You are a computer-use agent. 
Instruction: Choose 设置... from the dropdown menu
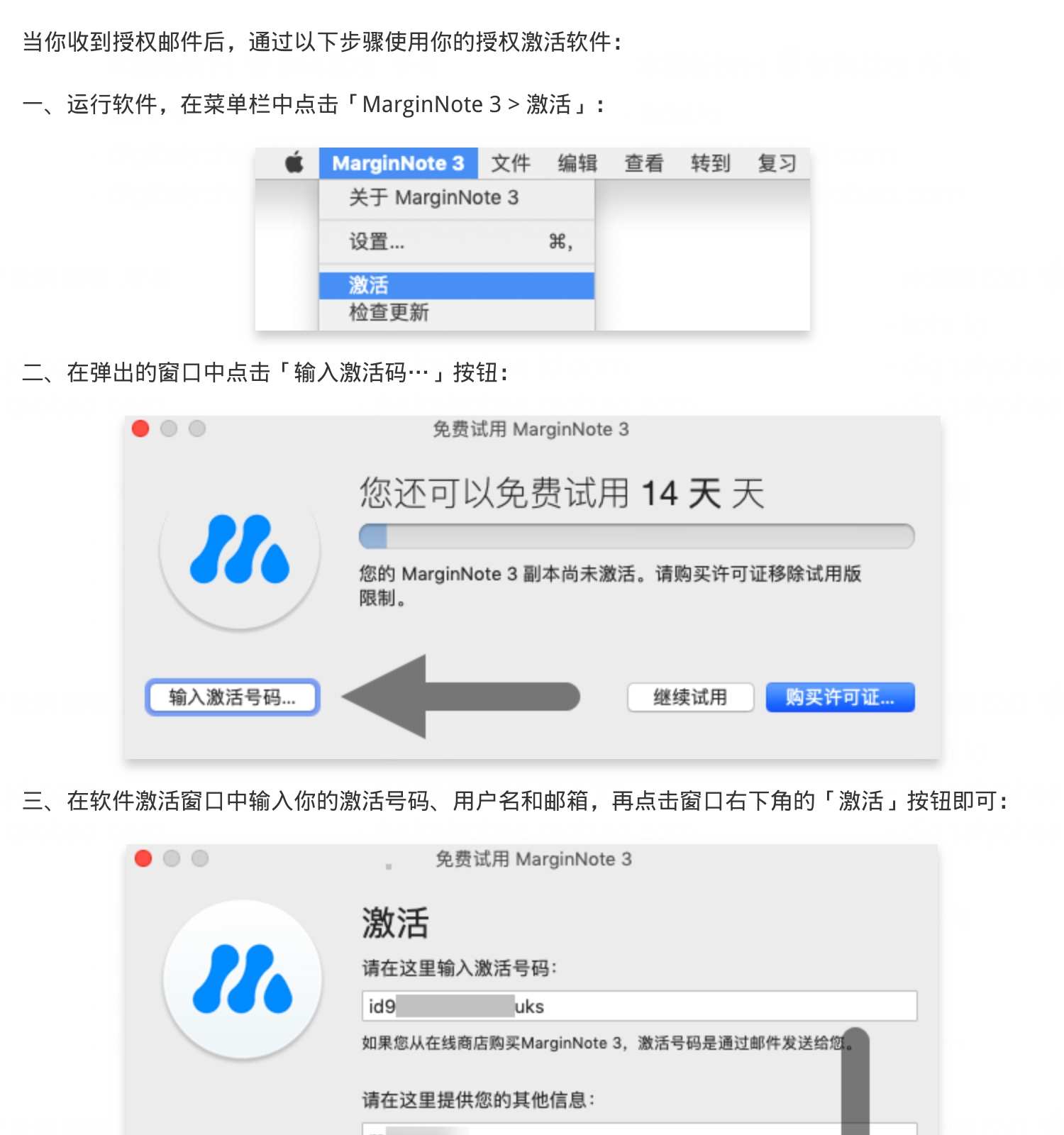click(457, 242)
